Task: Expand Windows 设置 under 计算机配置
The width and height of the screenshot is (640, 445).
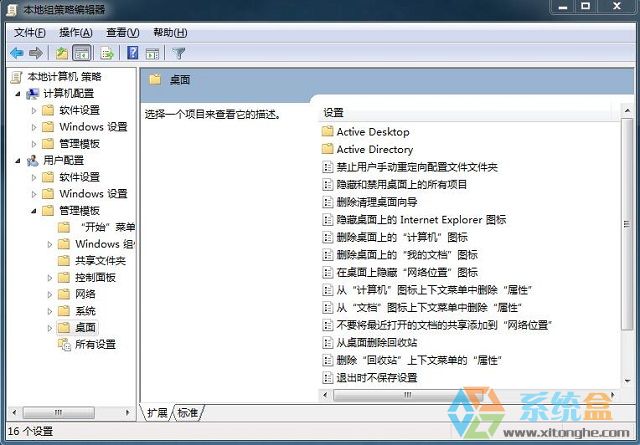Action: coord(34,127)
